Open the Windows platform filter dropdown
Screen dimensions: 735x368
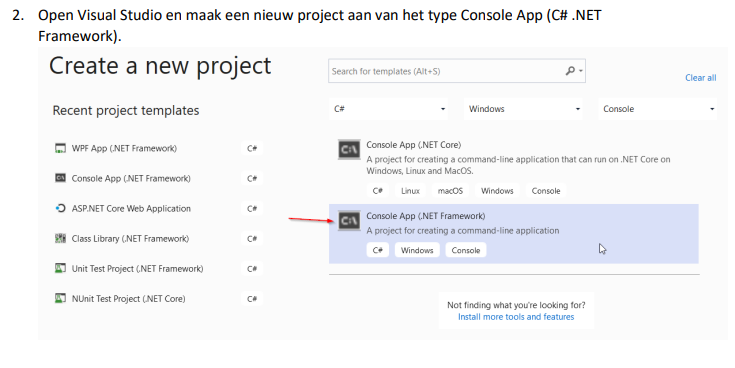point(523,109)
